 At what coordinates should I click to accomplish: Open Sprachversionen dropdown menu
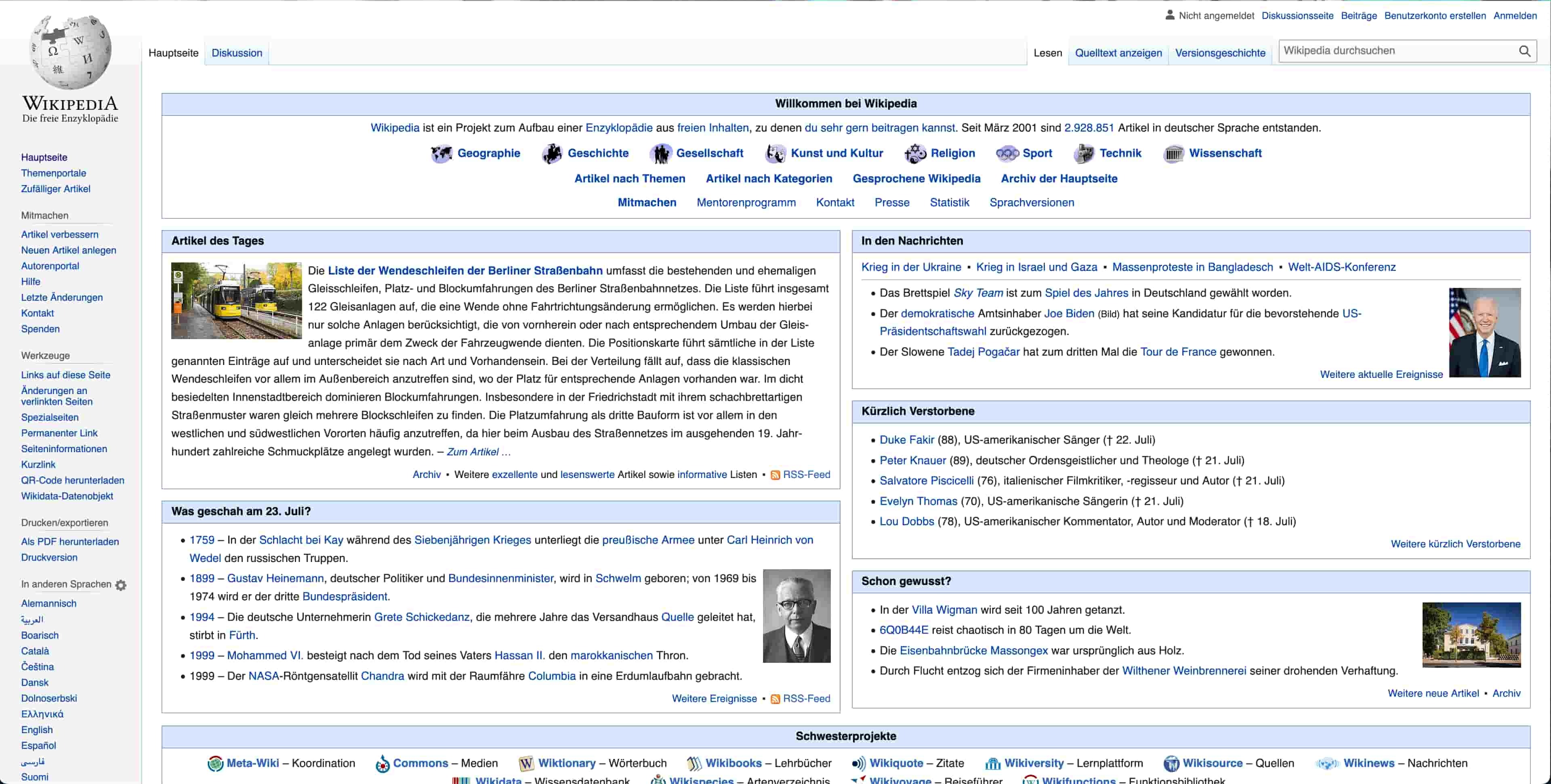point(1032,202)
